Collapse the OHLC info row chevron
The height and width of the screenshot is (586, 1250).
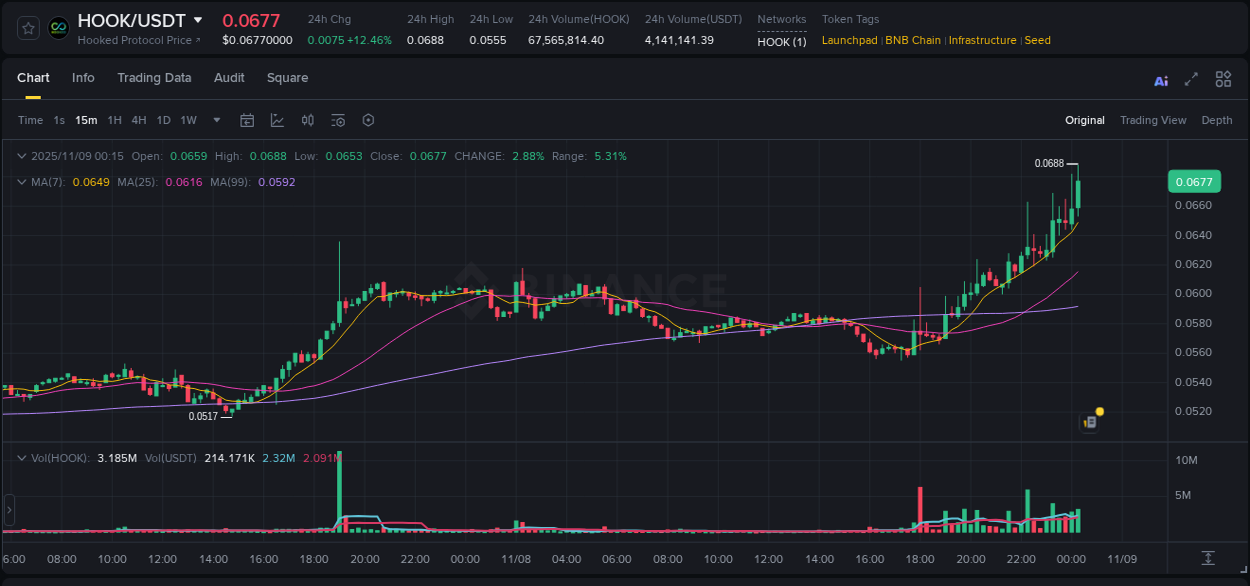22,156
